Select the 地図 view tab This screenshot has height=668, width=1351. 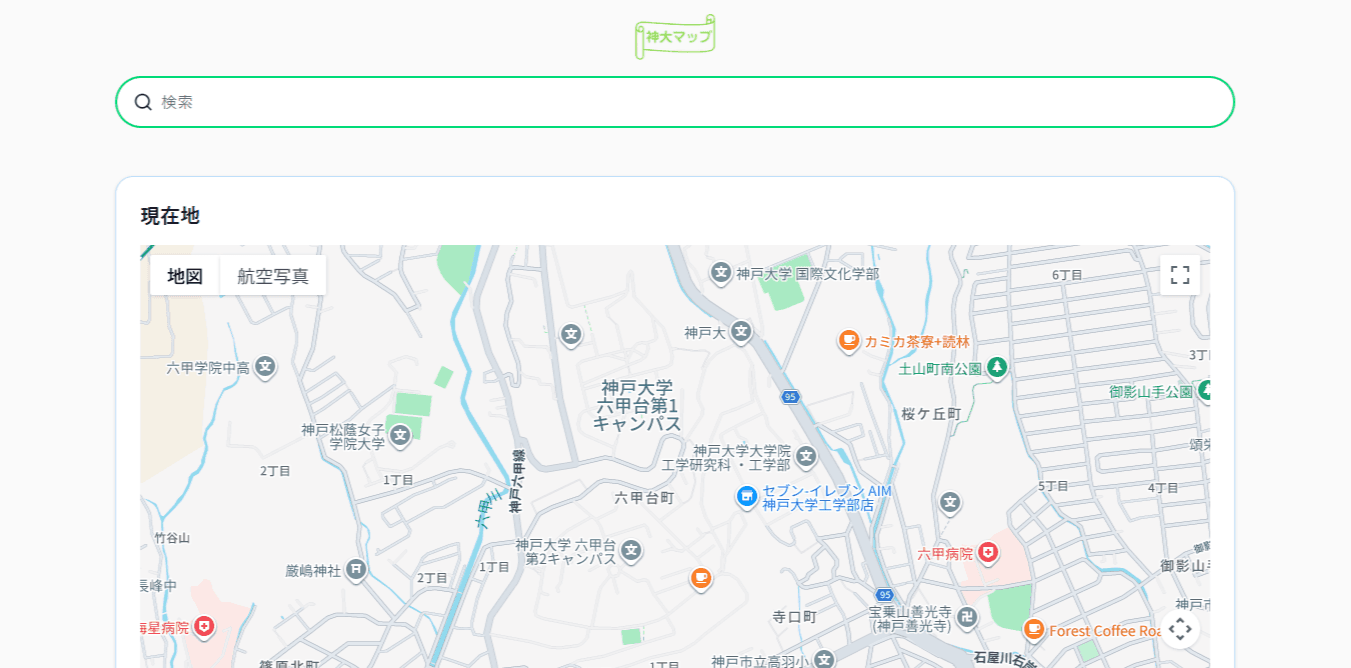point(185,275)
